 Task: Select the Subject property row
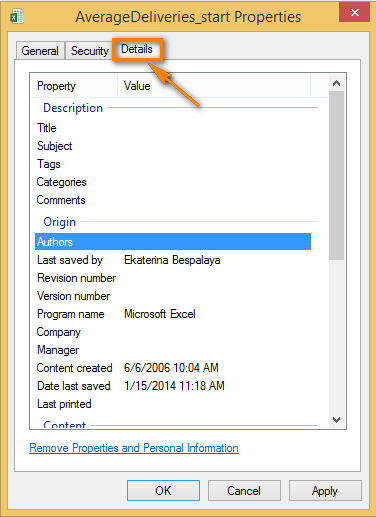tap(173, 146)
